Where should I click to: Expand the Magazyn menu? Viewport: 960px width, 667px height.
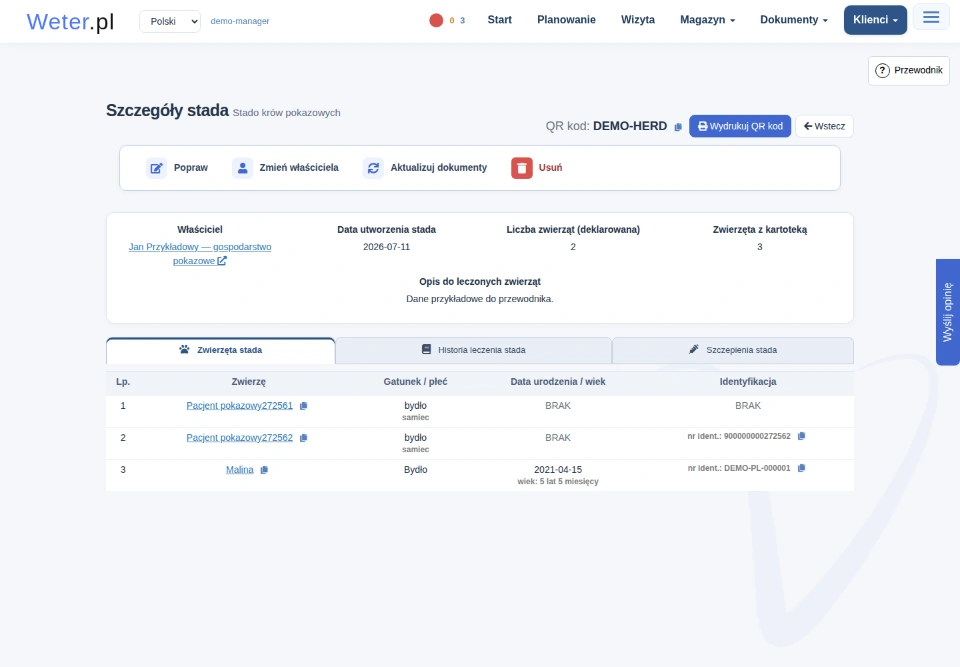707,20
